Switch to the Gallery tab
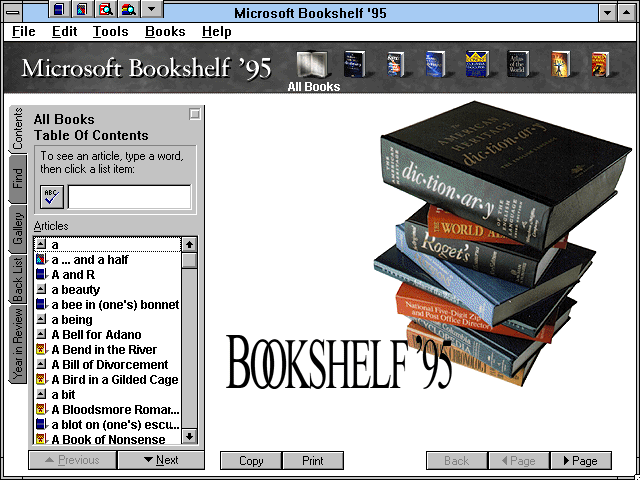Image resolution: width=640 pixels, height=480 pixels. [18, 229]
